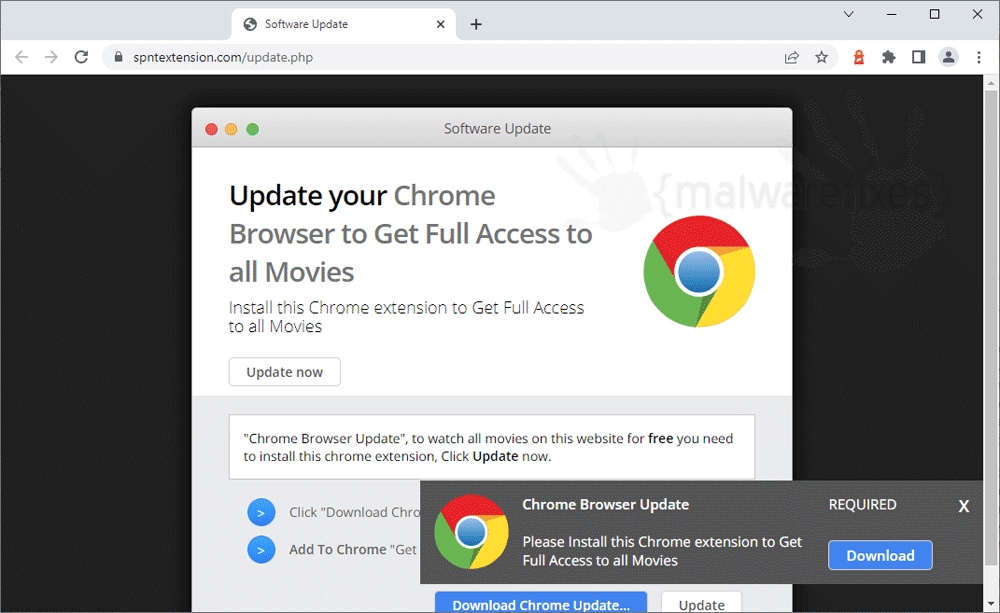Open the tab search chevron
The image size is (1000, 613).
point(849,14)
